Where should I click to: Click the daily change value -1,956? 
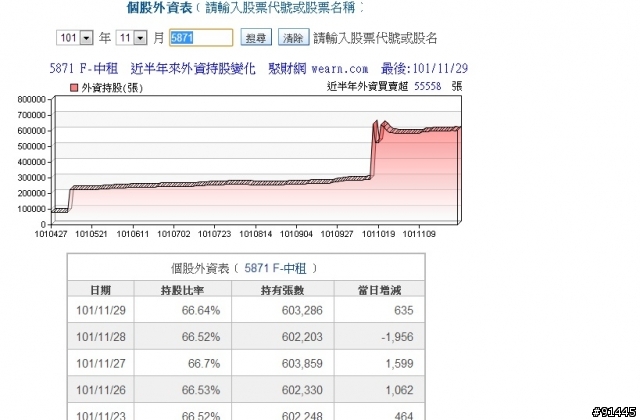[397, 337]
